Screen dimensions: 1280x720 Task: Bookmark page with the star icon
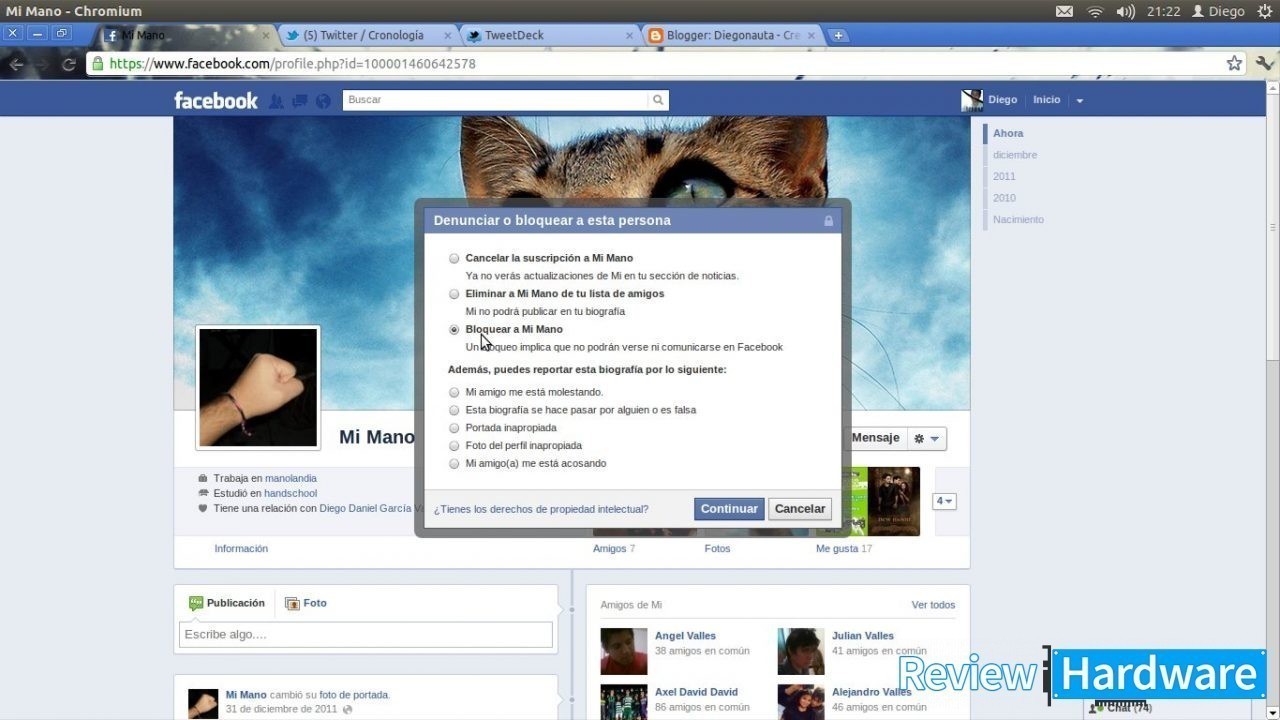click(x=1234, y=63)
